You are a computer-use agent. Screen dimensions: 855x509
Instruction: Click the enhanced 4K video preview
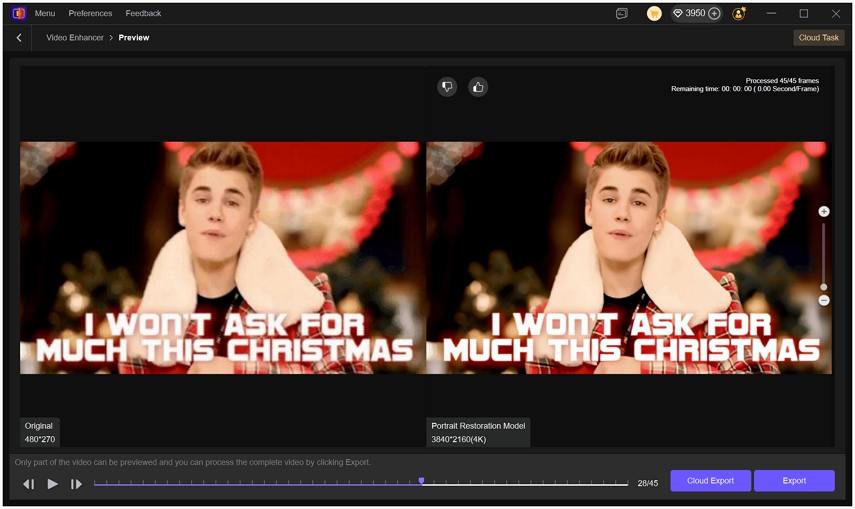(x=629, y=258)
